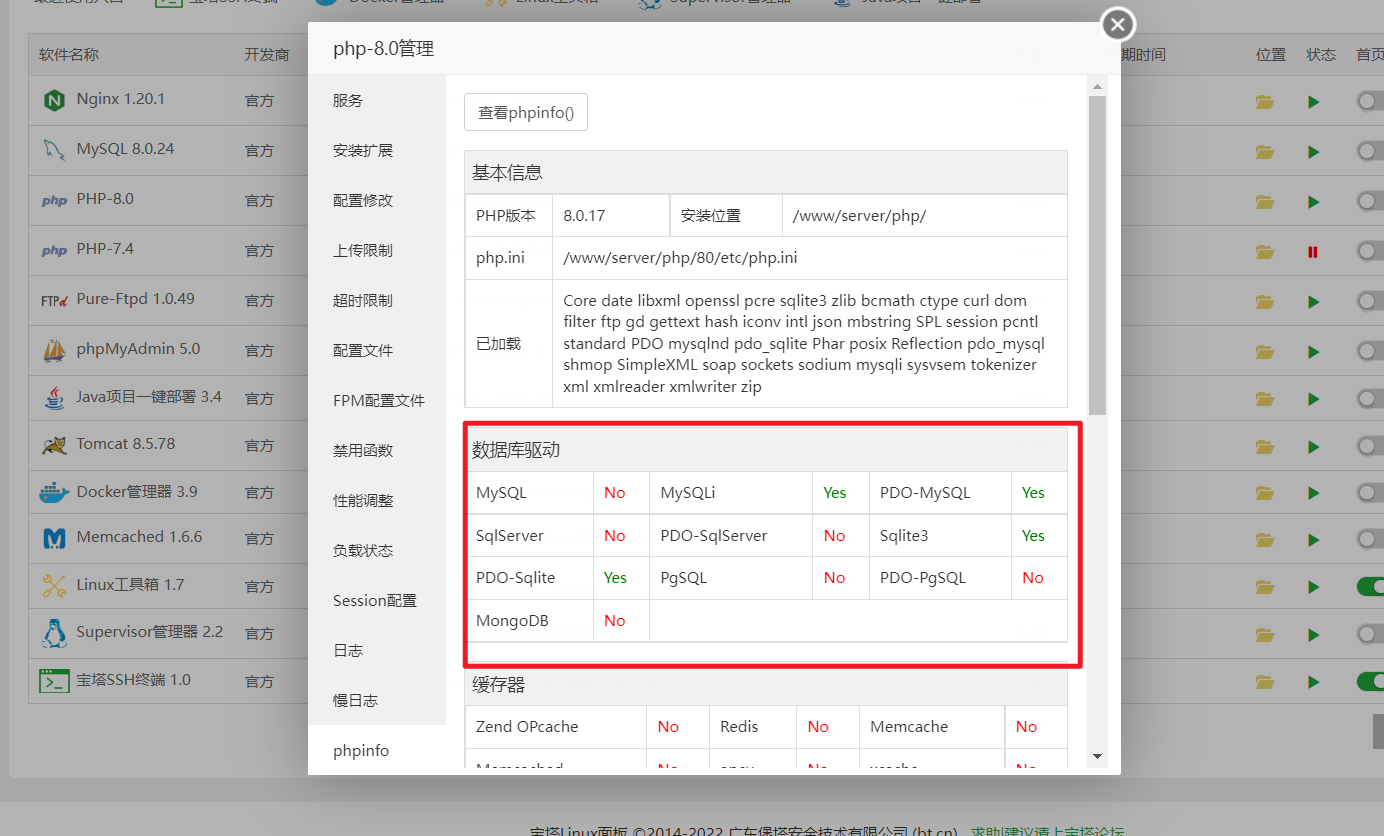The image size is (1384, 836).
Task: Click the dialog scrollbar down arrow
Action: tap(1097, 756)
